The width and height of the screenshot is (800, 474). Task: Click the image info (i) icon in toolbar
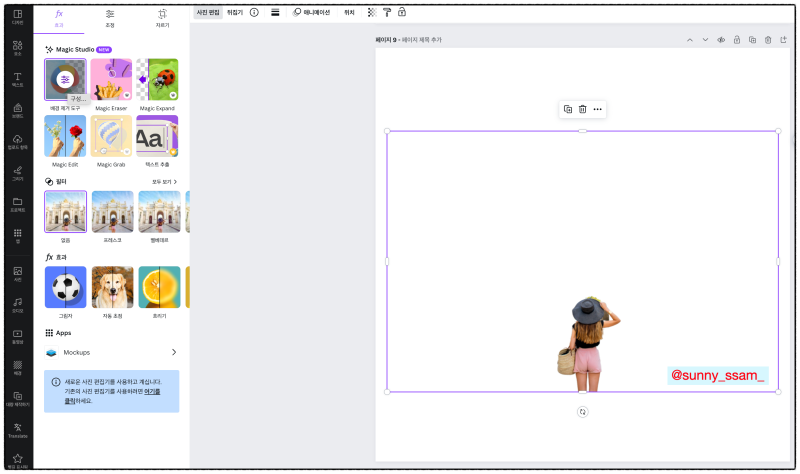[254, 12]
